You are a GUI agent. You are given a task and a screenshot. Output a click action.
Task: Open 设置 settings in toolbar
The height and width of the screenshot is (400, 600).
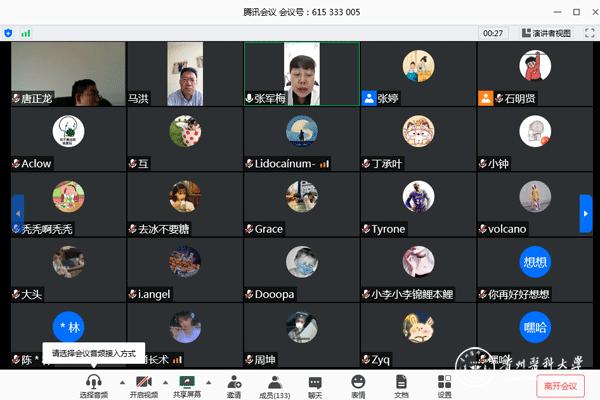(x=444, y=382)
